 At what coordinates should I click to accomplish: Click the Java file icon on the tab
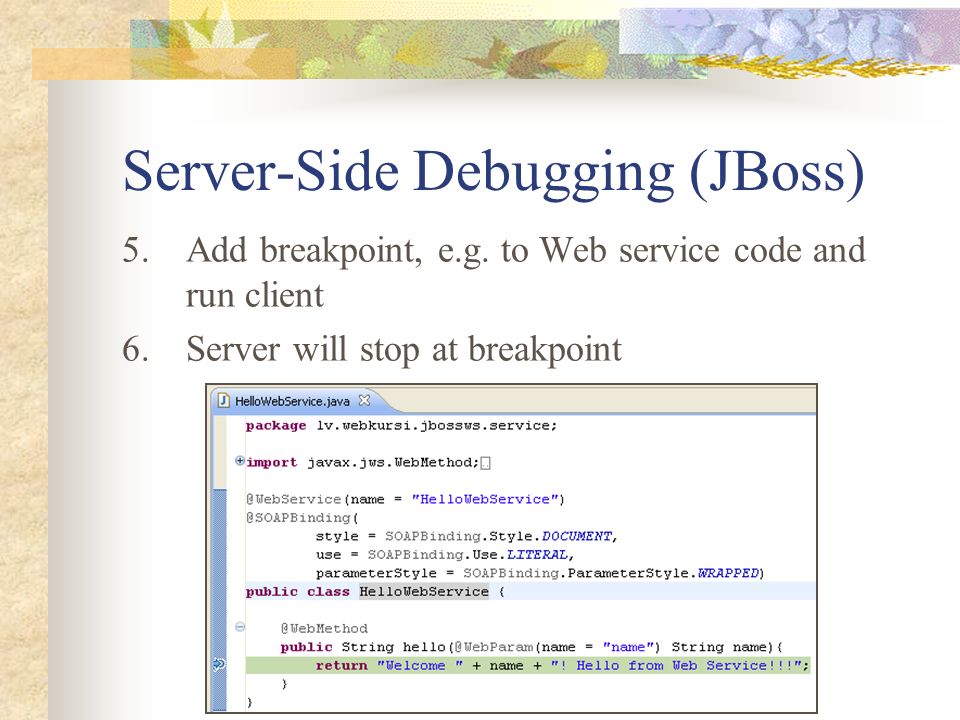(223, 400)
